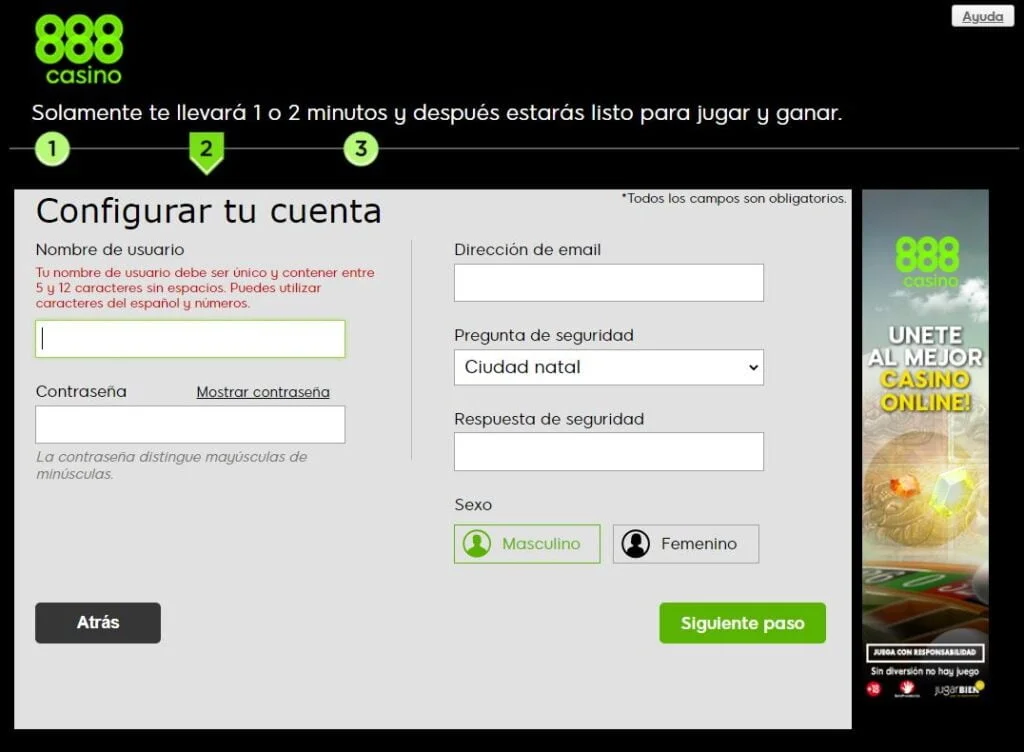Viewport: 1024px width, 752px height.
Task: Click the 18+ icon in the ad
Action: [x=873, y=689]
